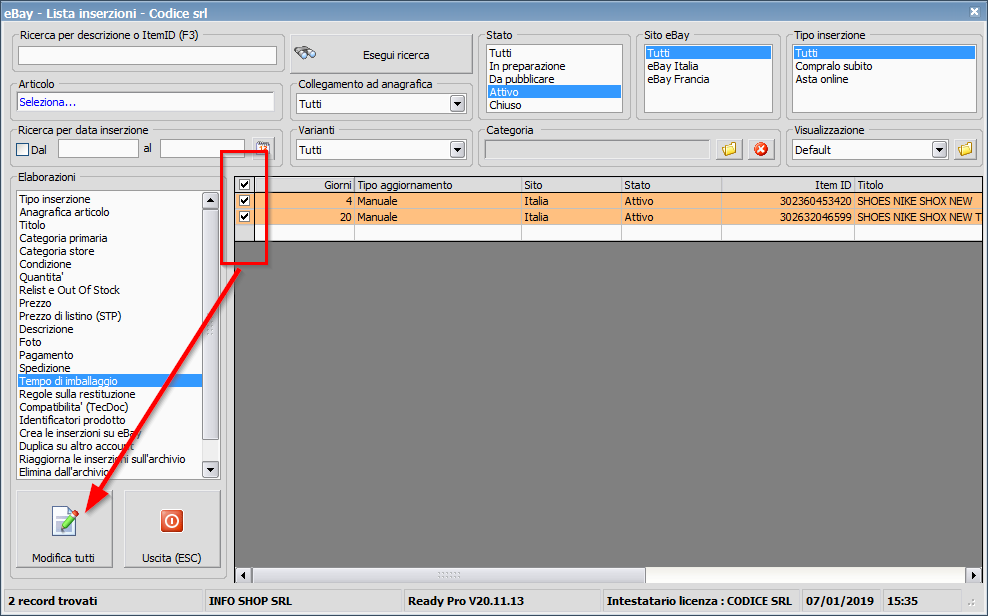The image size is (988, 616).
Task: Select Anagrafica articolo in Elaborazioni
Action: click(110, 212)
